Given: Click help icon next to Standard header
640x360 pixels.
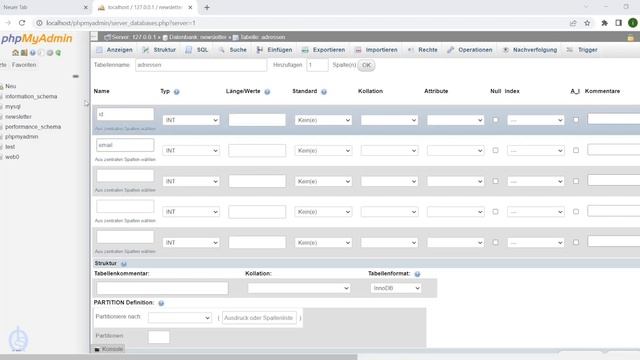Looking at the screenshot, I should click(324, 92).
